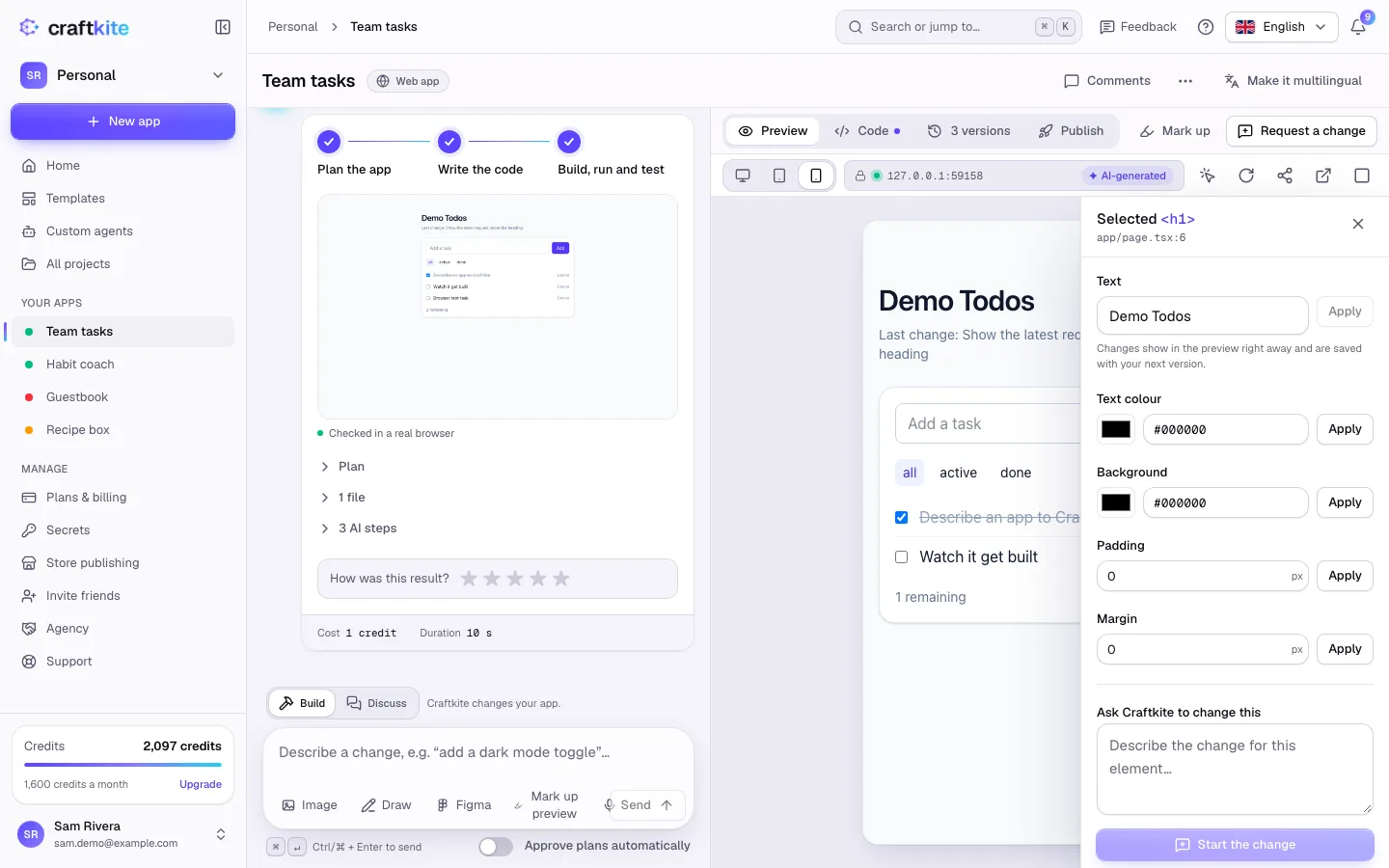Check the 'Watch it get built' checkbox

(x=901, y=557)
